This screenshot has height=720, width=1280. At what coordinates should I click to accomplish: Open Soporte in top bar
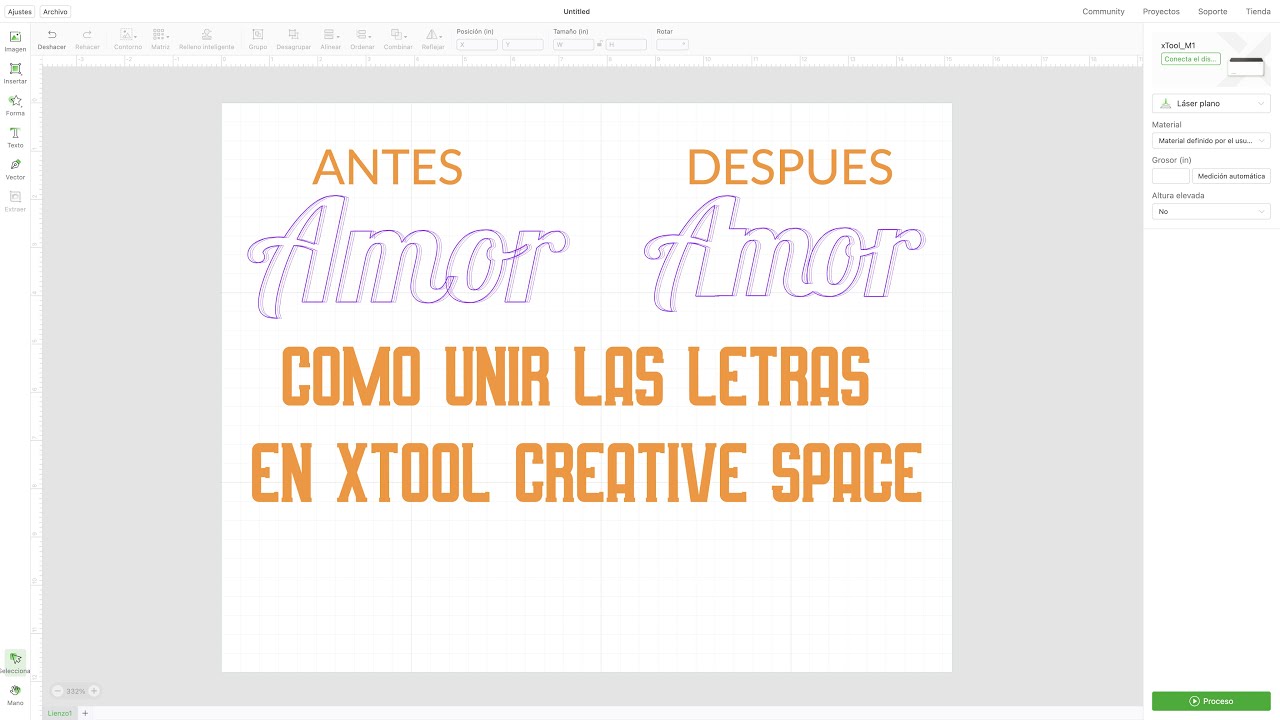(1212, 12)
